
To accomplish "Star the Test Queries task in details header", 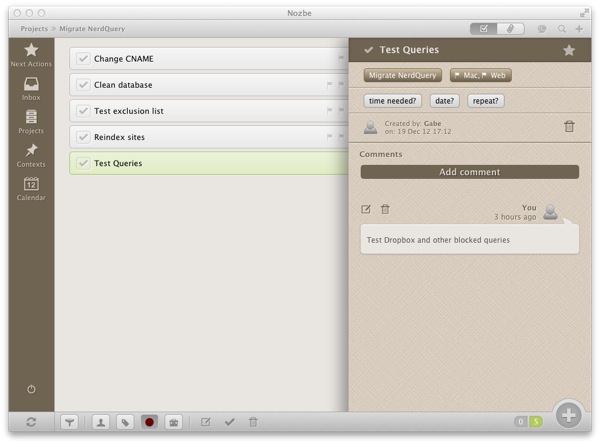I will coord(569,50).
